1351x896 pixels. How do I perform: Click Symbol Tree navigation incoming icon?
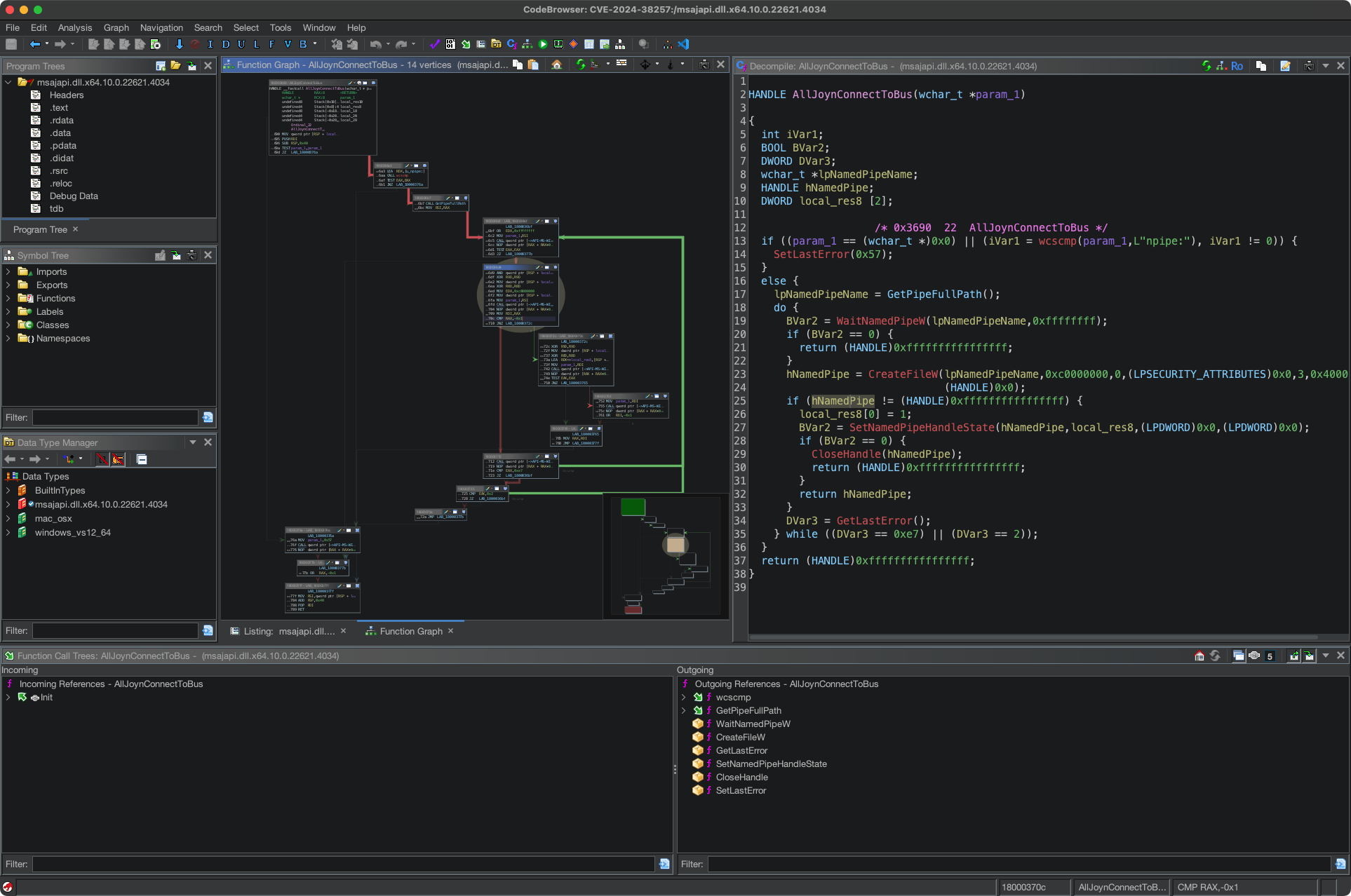(x=175, y=255)
